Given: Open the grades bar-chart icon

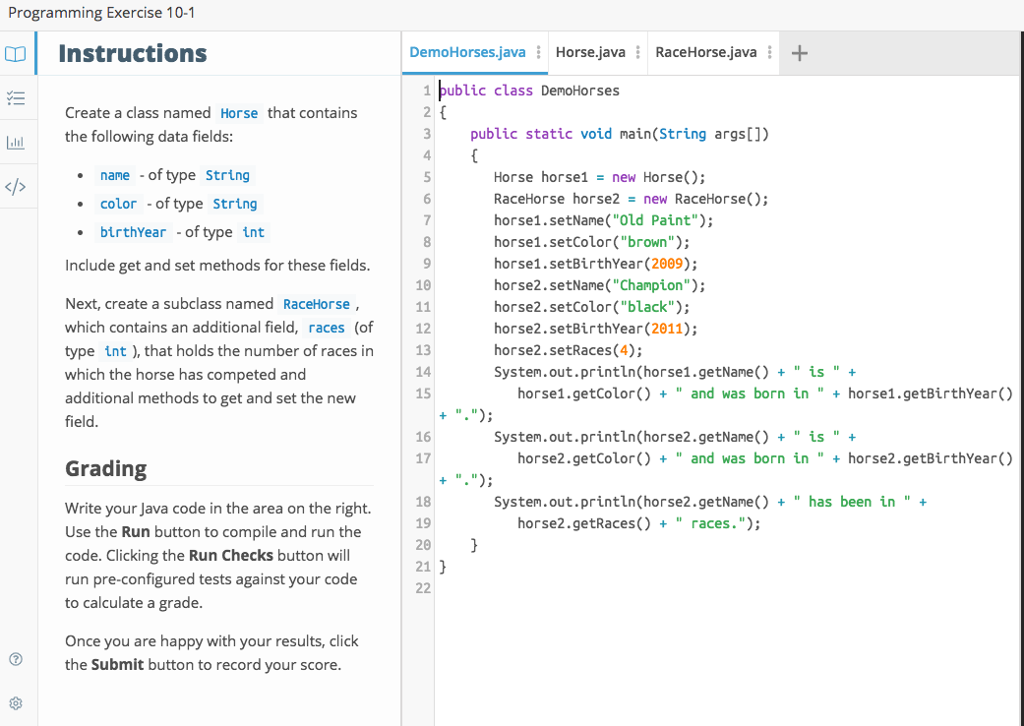Looking at the screenshot, I should (x=15, y=142).
